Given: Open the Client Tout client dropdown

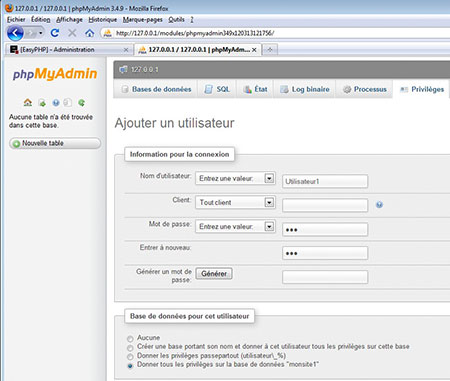Looking at the screenshot, I should pyautogui.click(x=235, y=202).
